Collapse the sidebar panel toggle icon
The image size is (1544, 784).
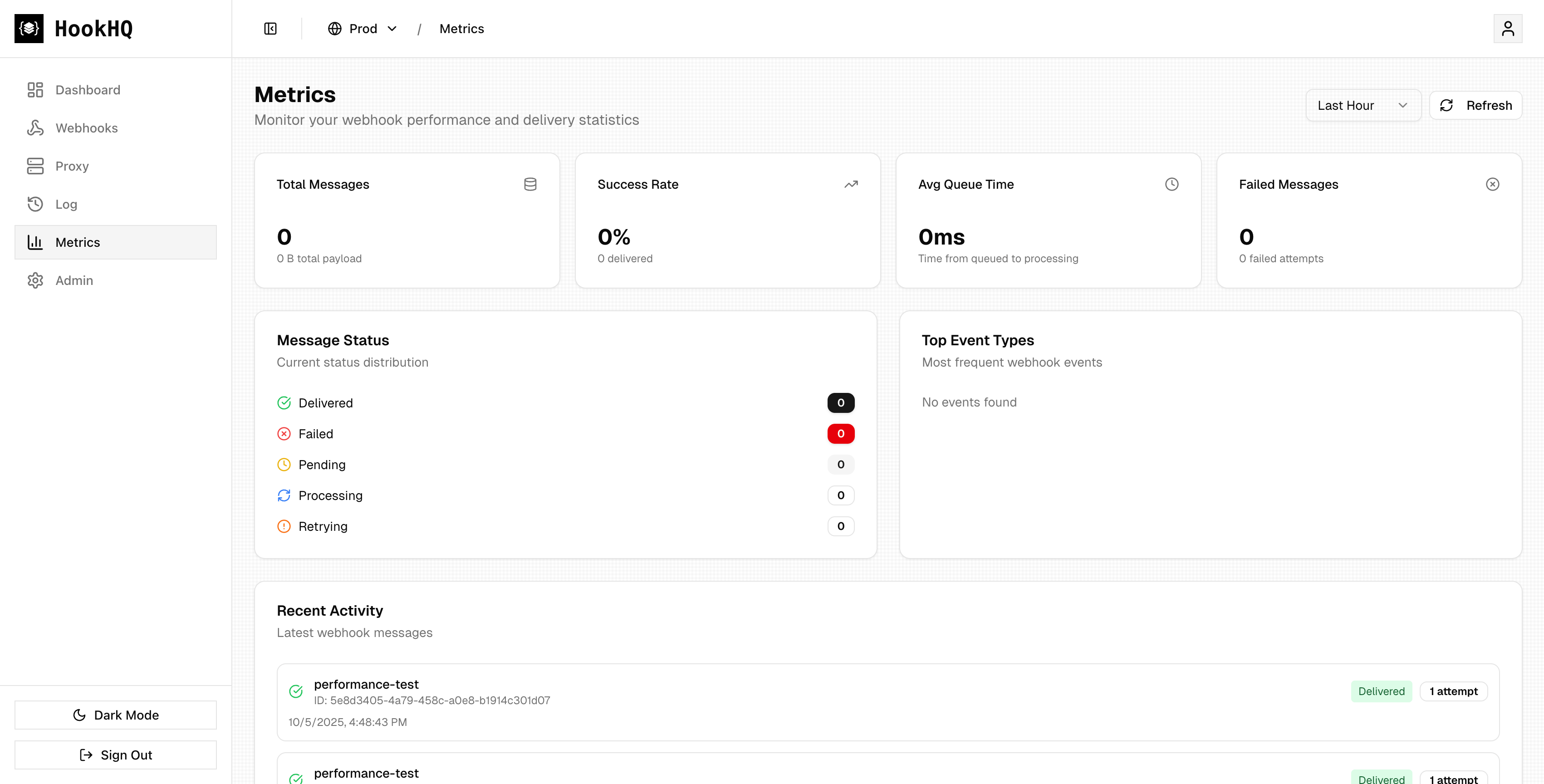[x=270, y=29]
